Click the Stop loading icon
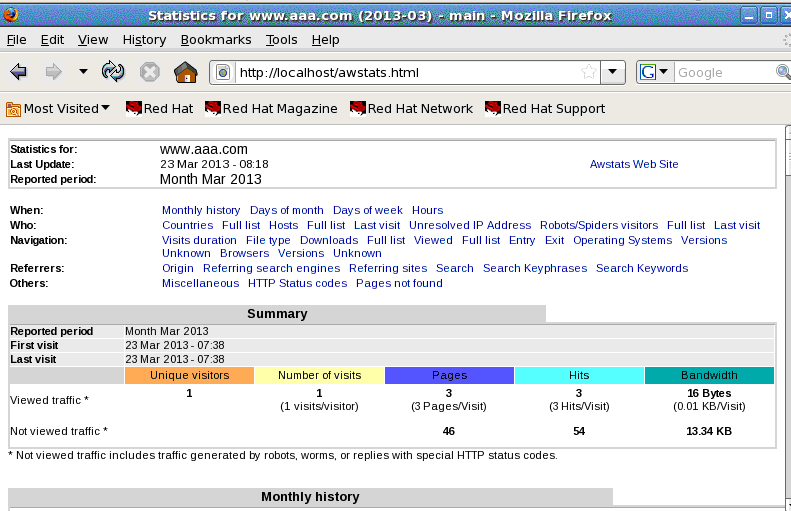 [149, 72]
